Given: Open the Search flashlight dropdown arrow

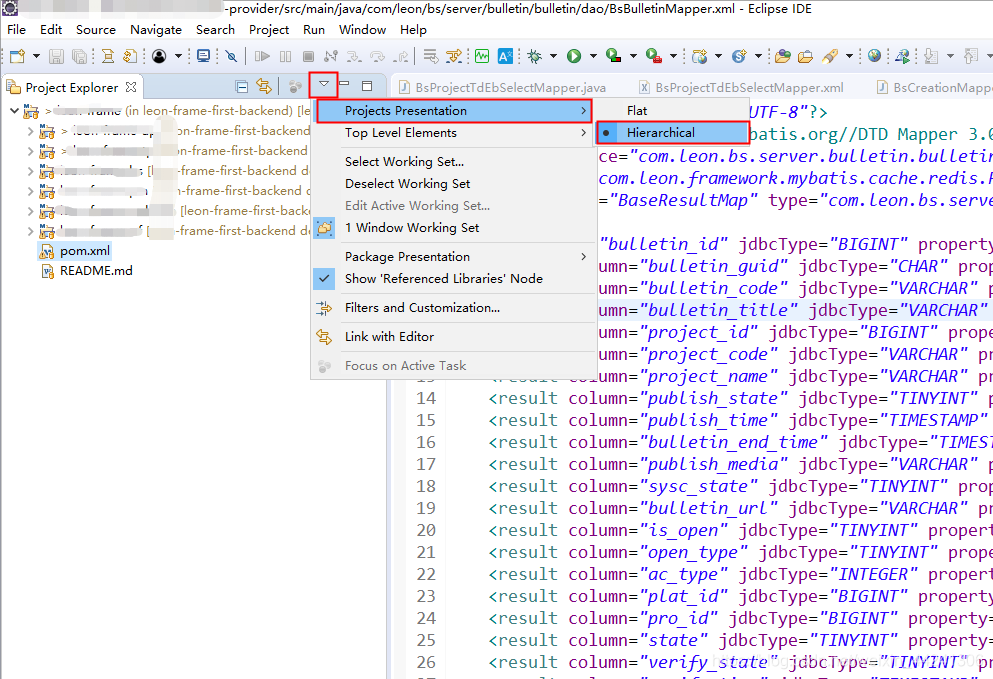Looking at the screenshot, I should [849, 56].
